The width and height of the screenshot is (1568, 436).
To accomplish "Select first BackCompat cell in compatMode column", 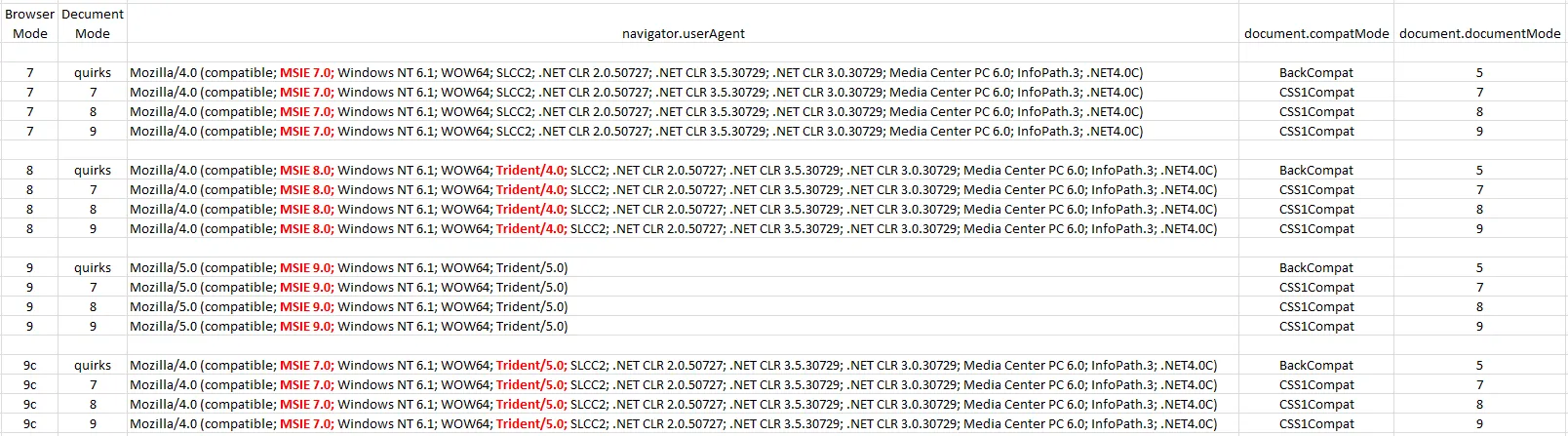I will pos(1316,72).
